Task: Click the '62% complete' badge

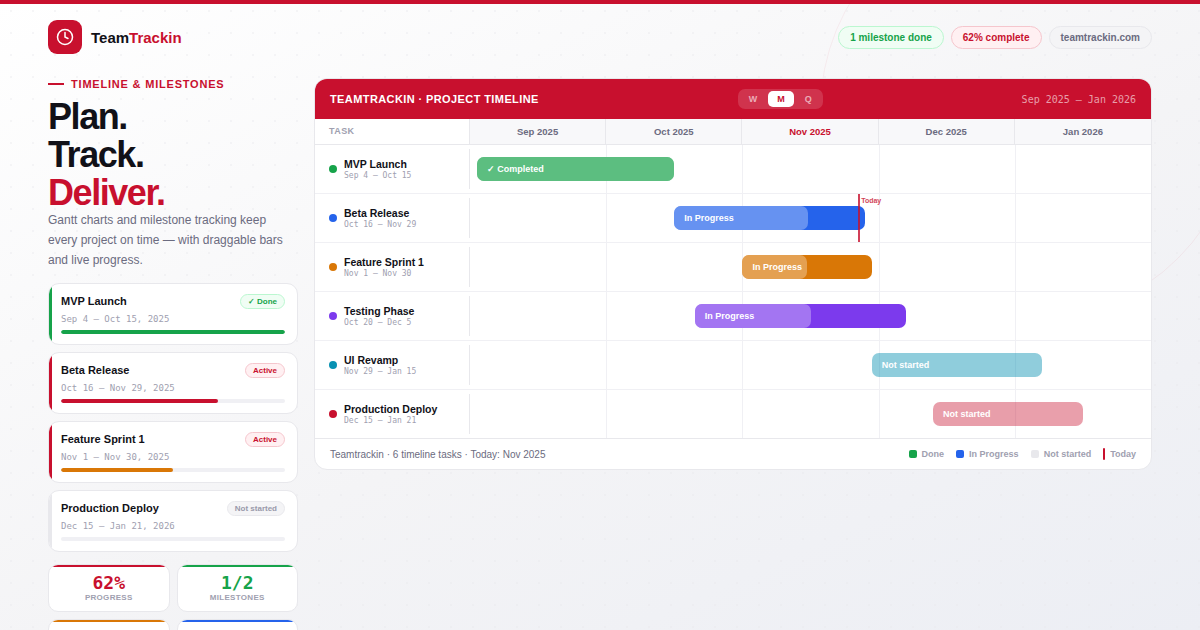Action: [996, 38]
